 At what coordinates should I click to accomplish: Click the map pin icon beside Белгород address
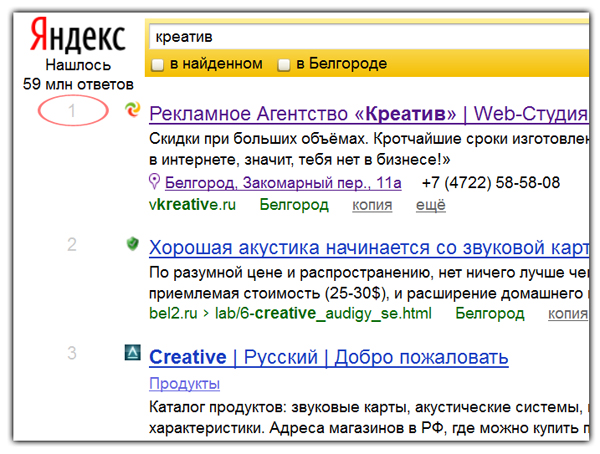[x=154, y=182]
